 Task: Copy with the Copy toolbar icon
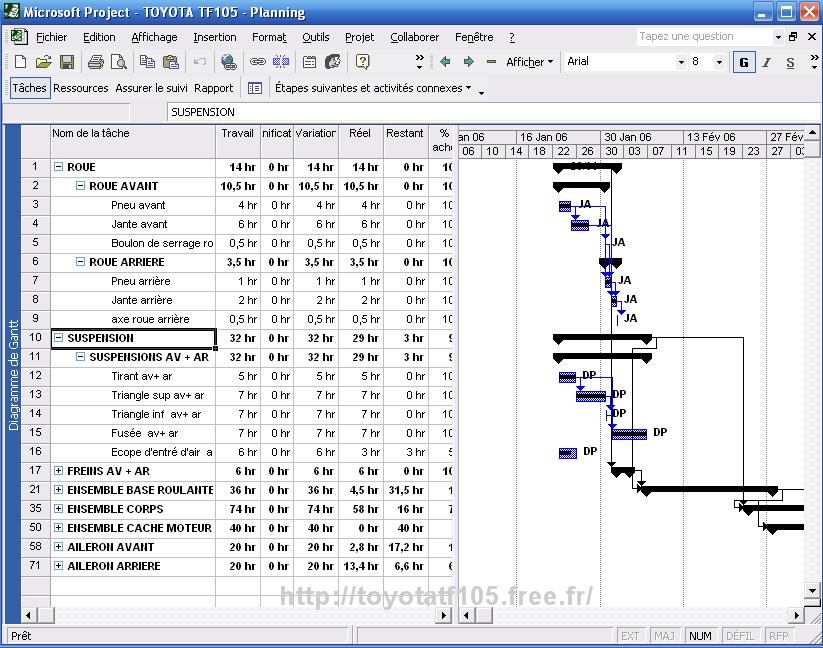tap(147, 62)
